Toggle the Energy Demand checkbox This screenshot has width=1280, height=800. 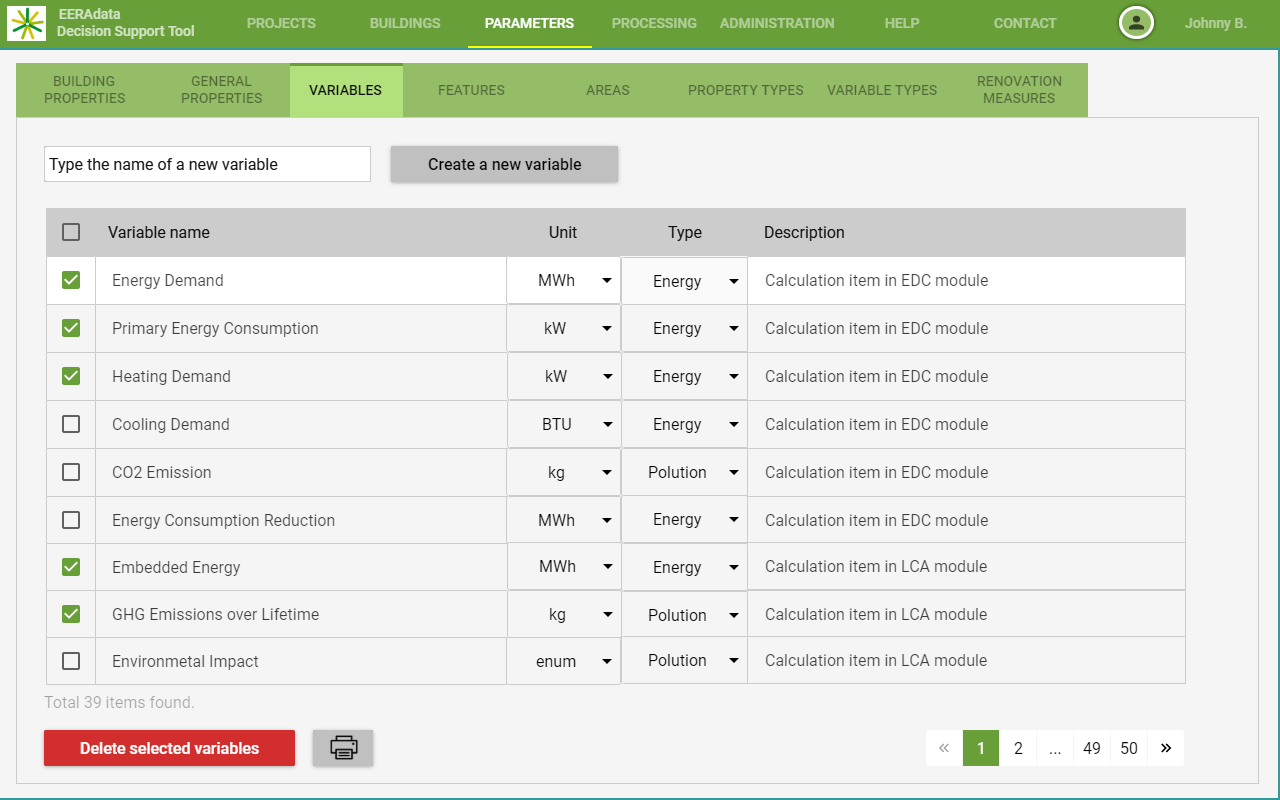[x=71, y=280]
